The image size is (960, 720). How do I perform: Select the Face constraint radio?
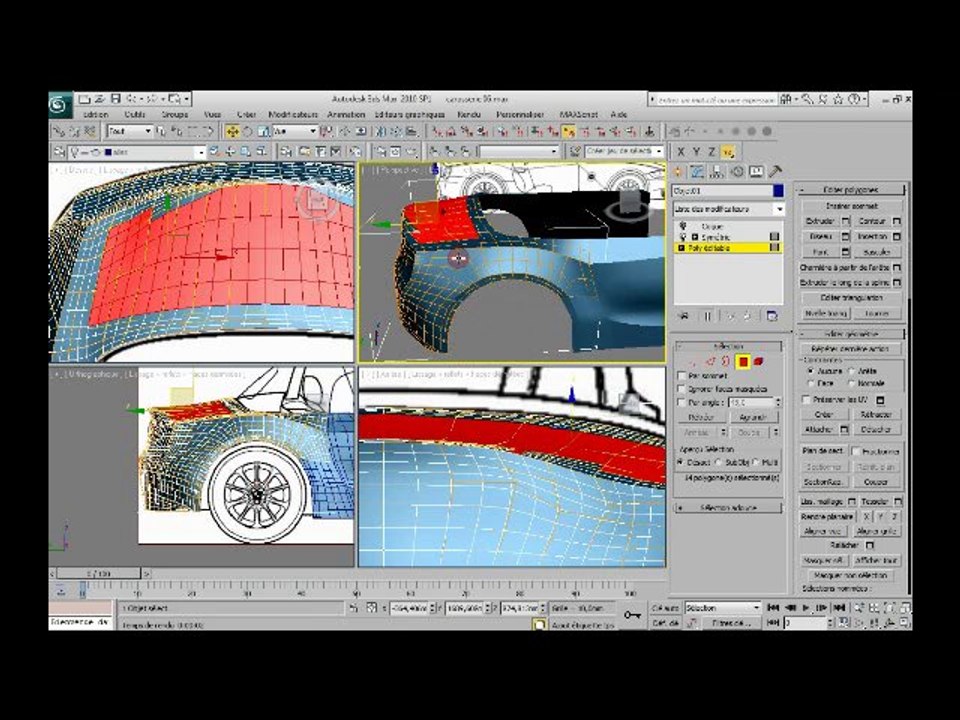point(811,383)
